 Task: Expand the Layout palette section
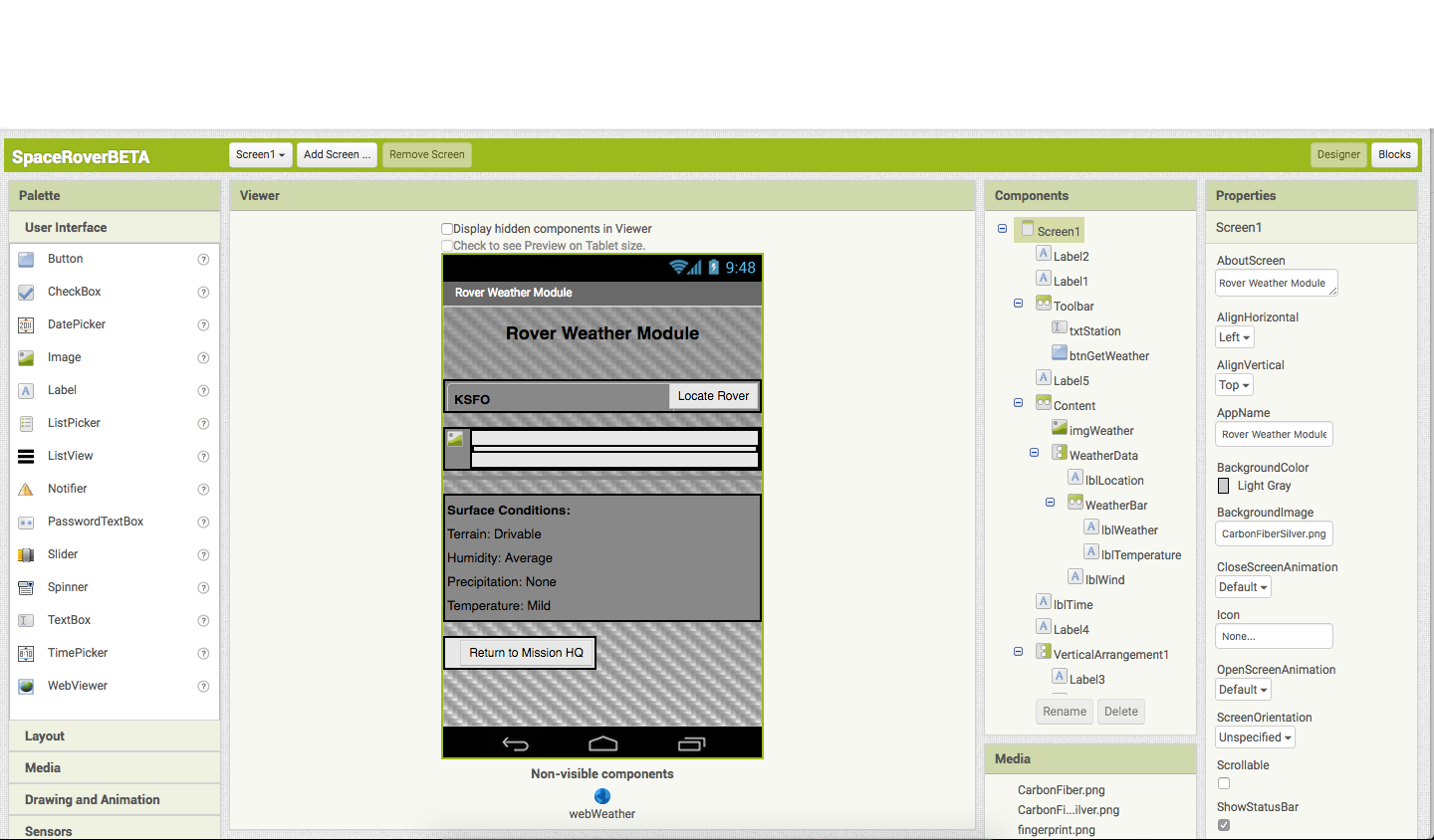click(115, 736)
